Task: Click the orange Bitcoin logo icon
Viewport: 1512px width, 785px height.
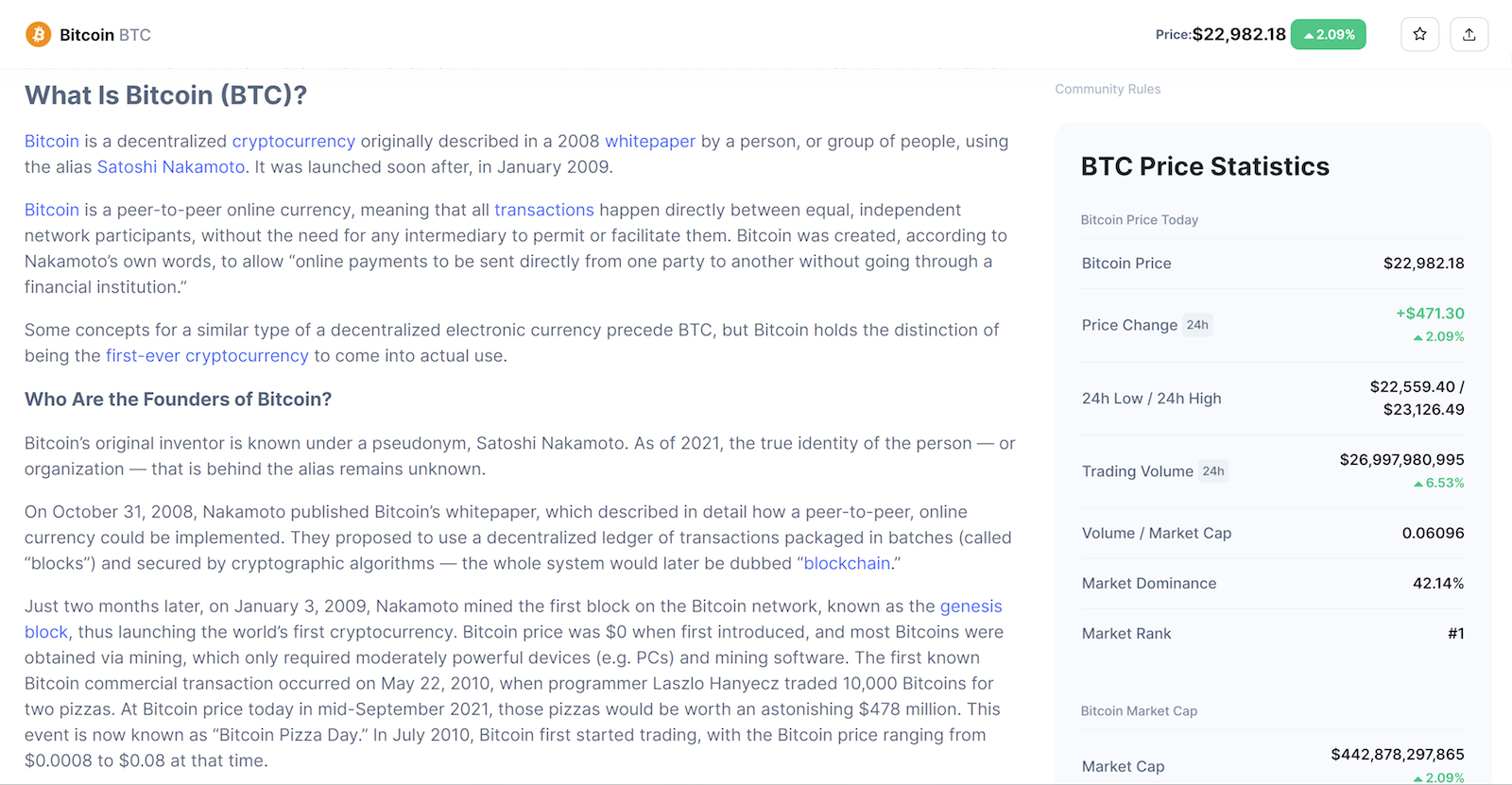Action: click(x=38, y=35)
